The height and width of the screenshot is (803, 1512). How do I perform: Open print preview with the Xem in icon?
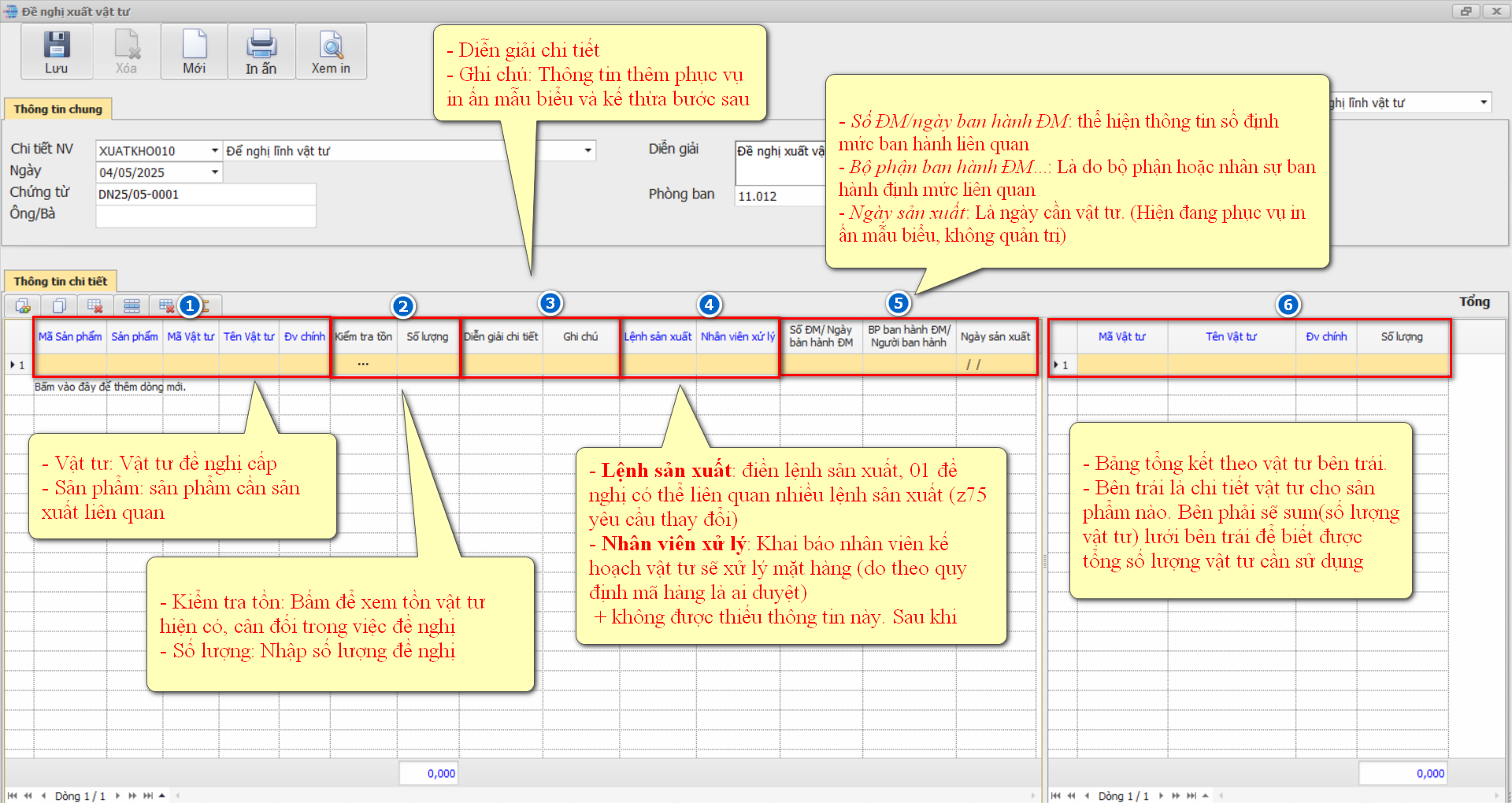tap(331, 46)
